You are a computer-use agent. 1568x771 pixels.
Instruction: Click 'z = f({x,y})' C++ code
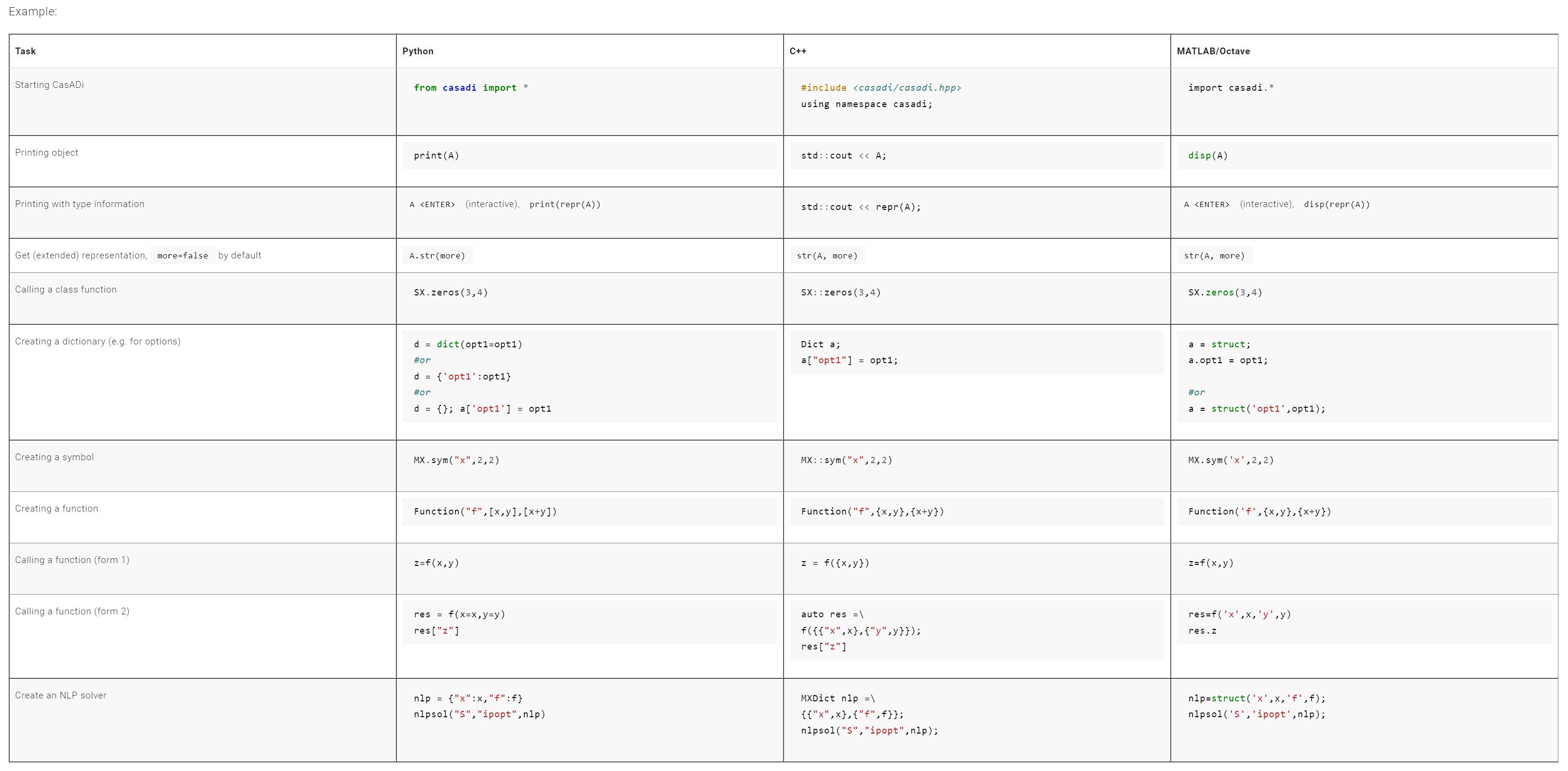pos(834,563)
